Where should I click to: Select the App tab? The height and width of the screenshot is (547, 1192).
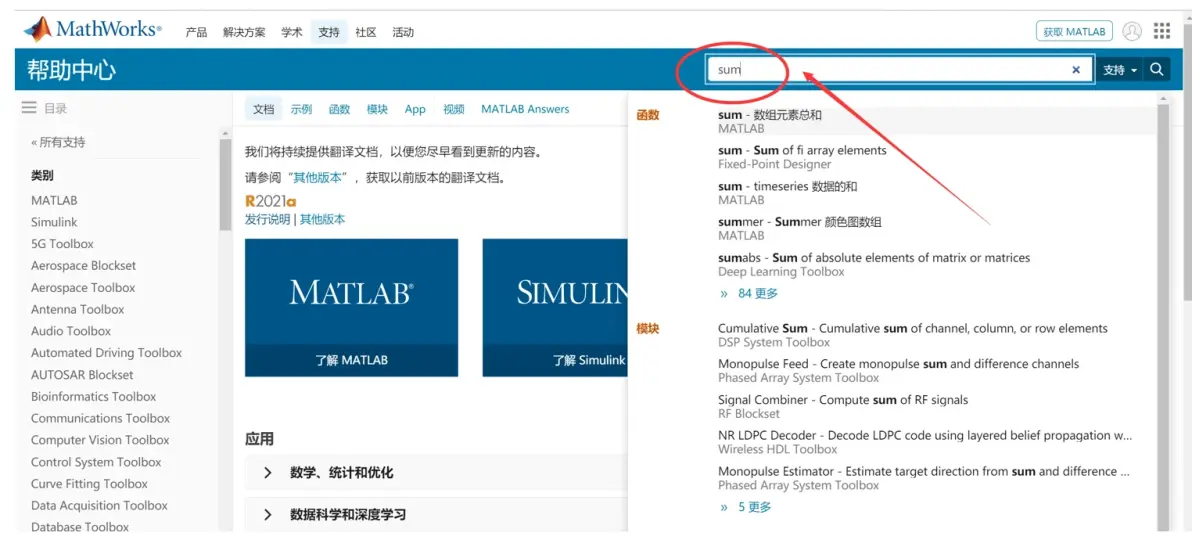coord(415,109)
